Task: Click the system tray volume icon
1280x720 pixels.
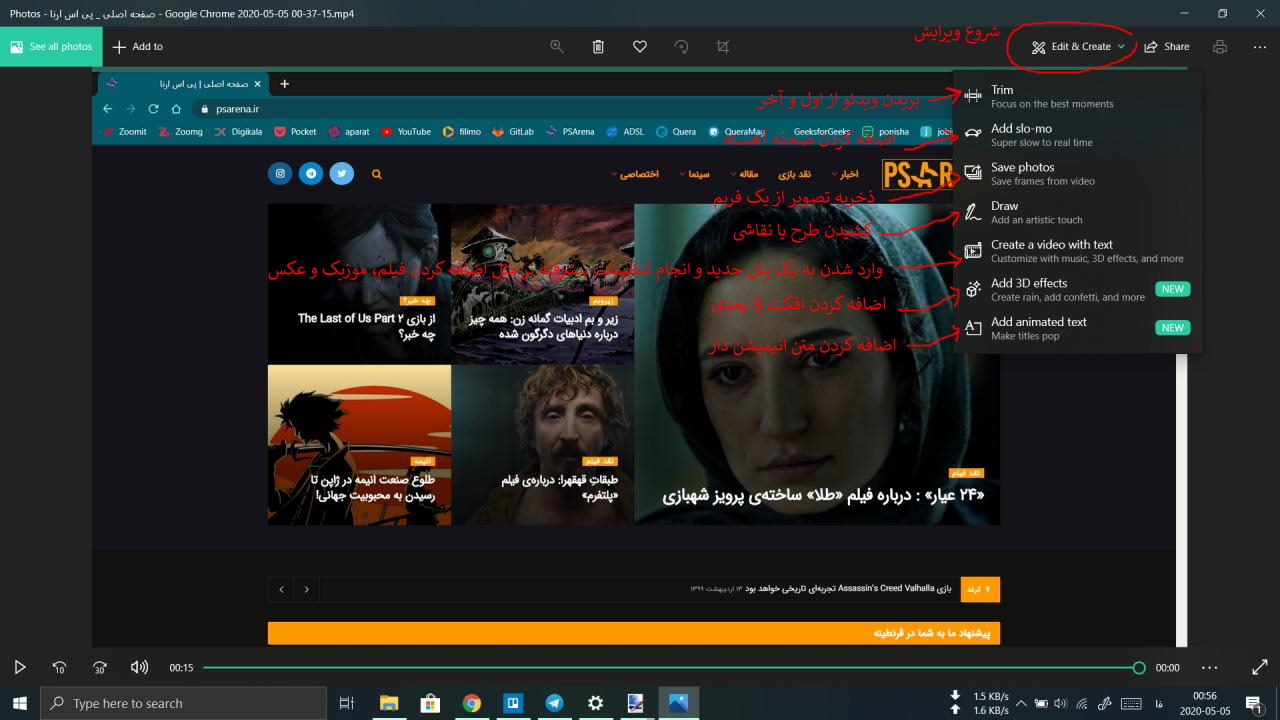Action: coord(1061,703)
